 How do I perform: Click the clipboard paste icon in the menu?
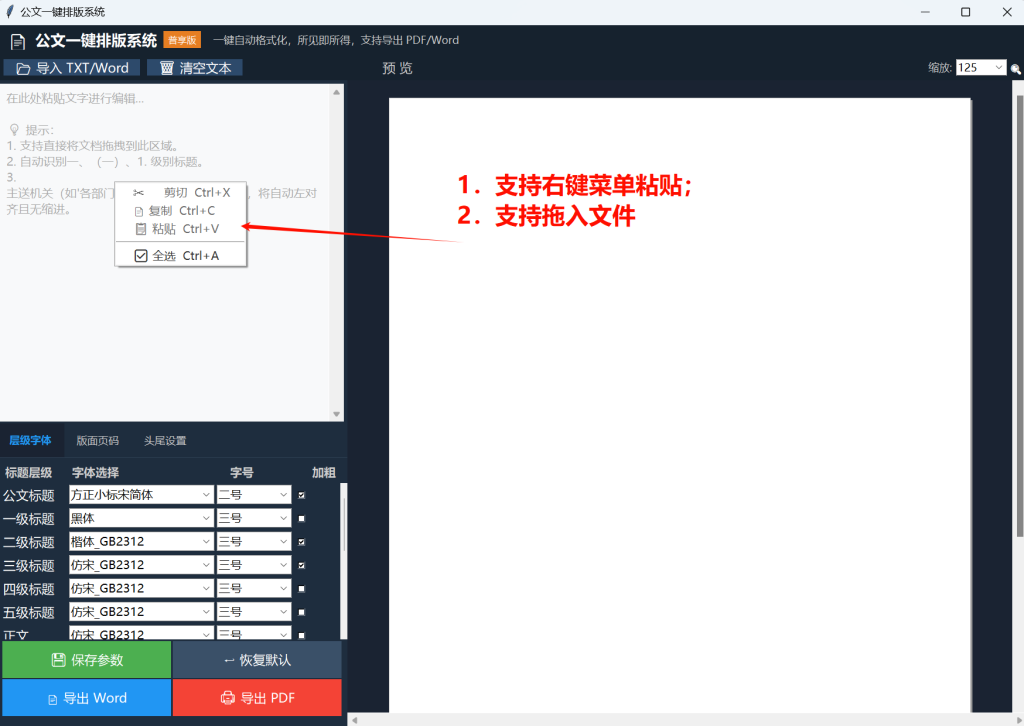(x=140, y=229)
